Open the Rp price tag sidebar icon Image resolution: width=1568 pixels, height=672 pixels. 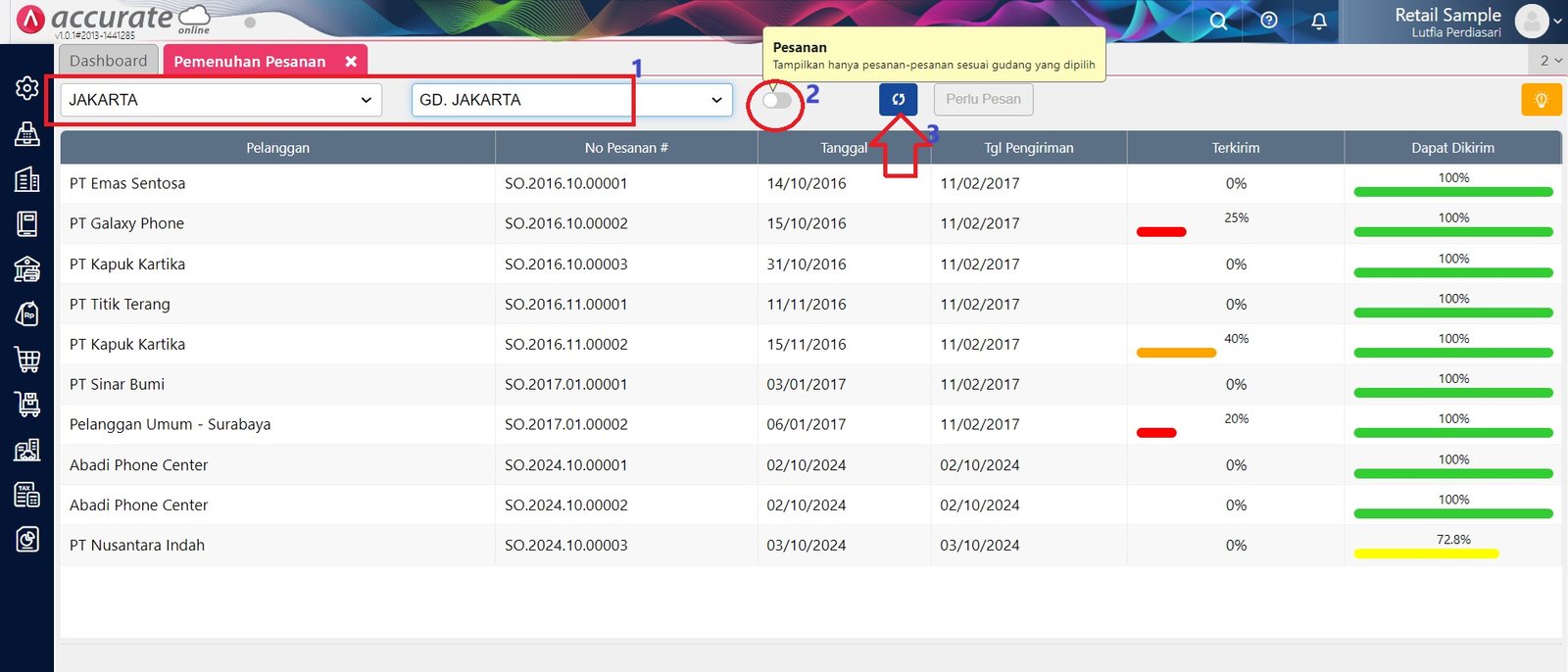27,314
